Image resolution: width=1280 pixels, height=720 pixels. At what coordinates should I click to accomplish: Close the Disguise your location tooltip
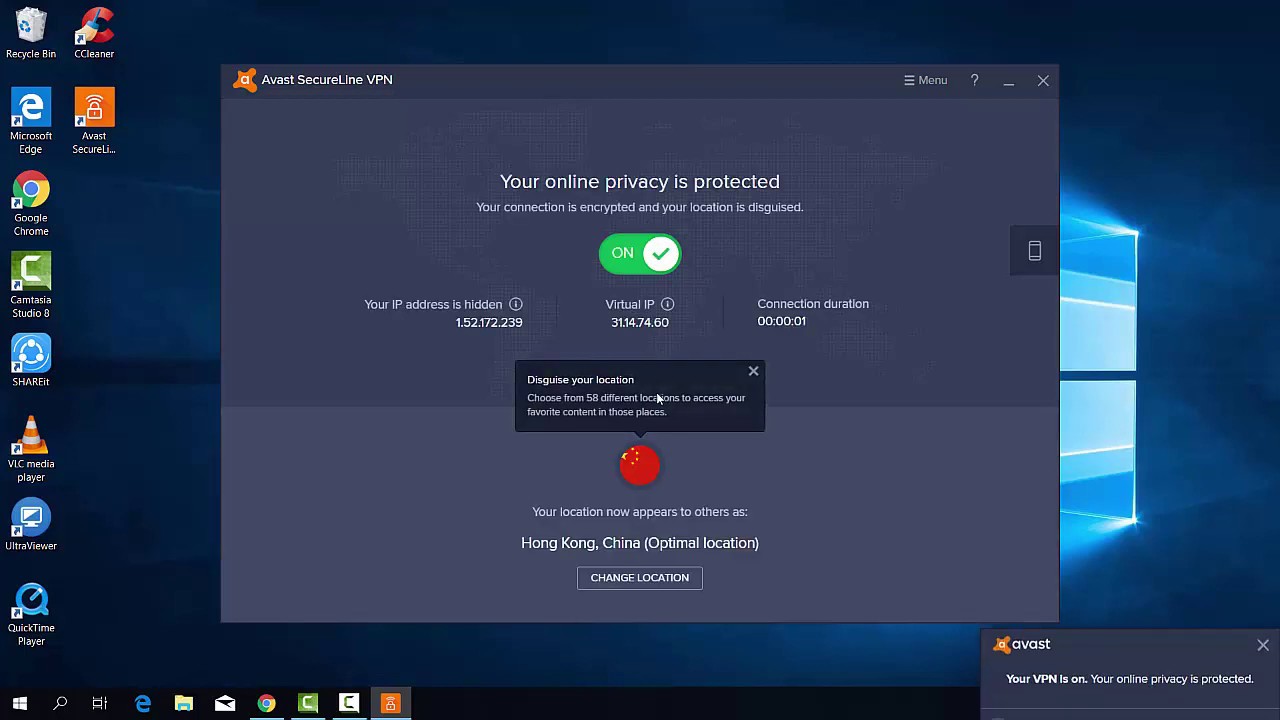(x=753, y=371)
